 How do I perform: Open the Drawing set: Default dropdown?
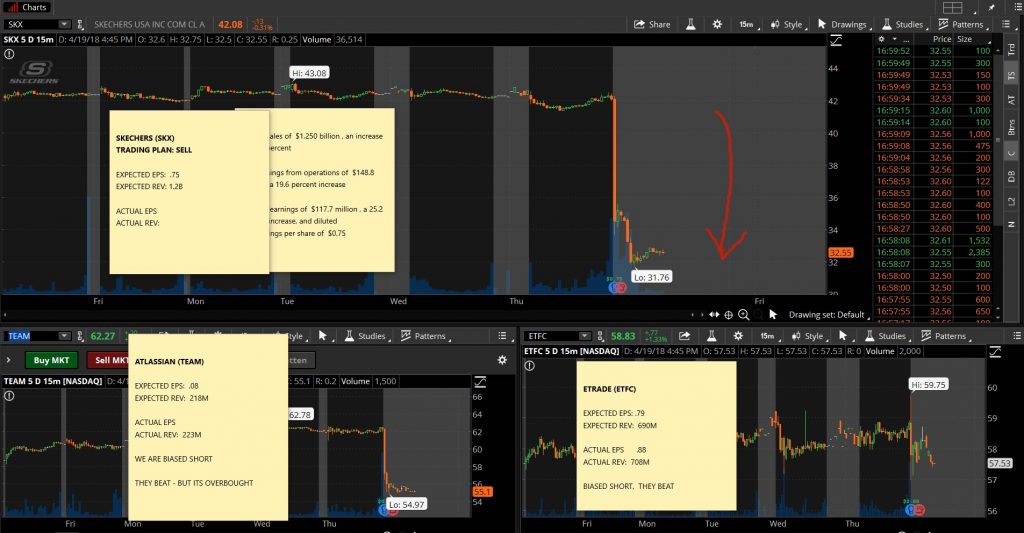(829, 315)
